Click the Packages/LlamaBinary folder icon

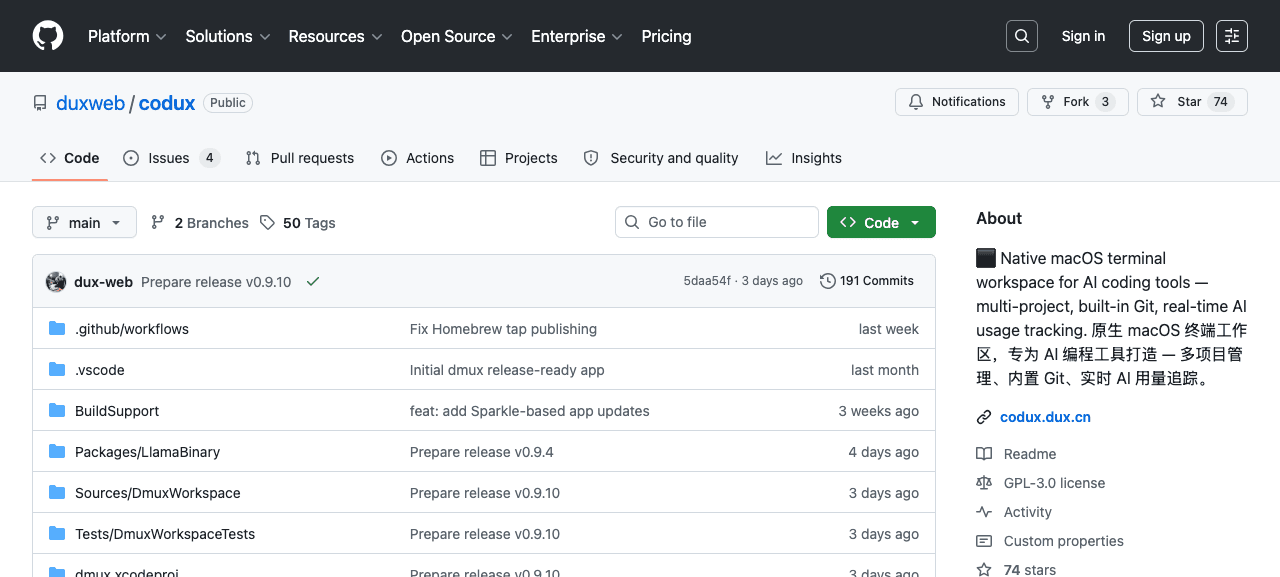(57, 452)
